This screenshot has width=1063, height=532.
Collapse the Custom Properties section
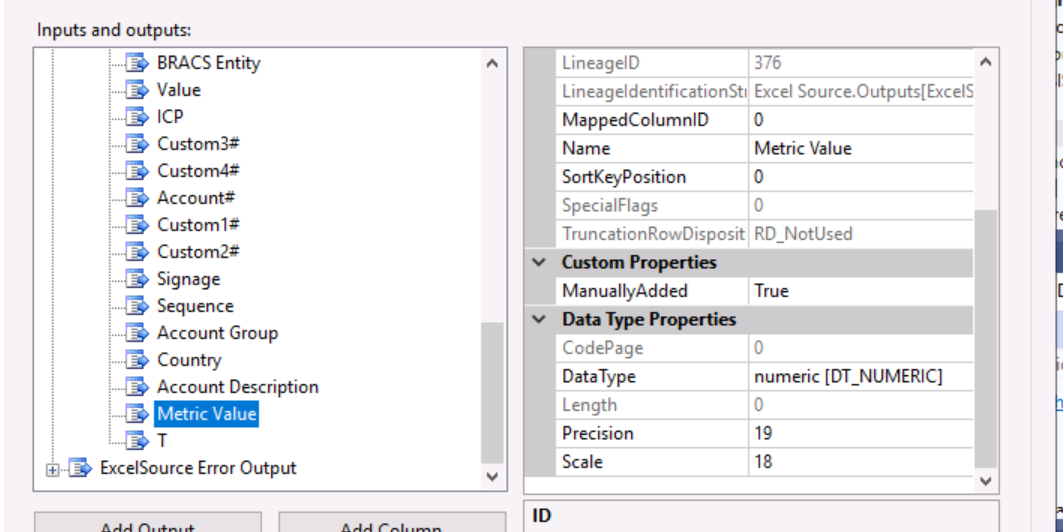[540, 263]
